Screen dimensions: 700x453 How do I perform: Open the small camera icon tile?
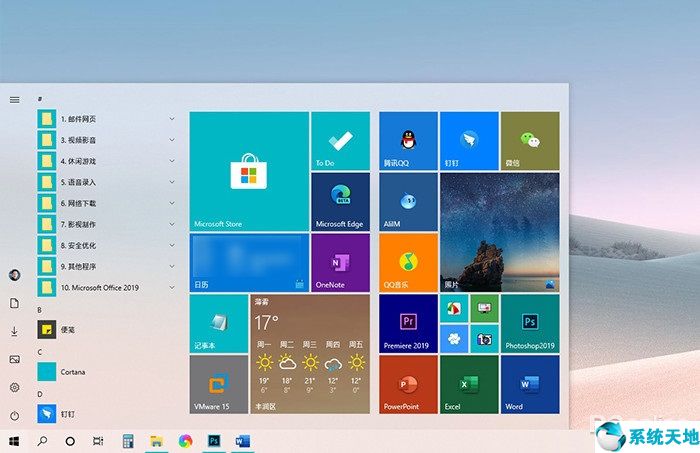484,339
